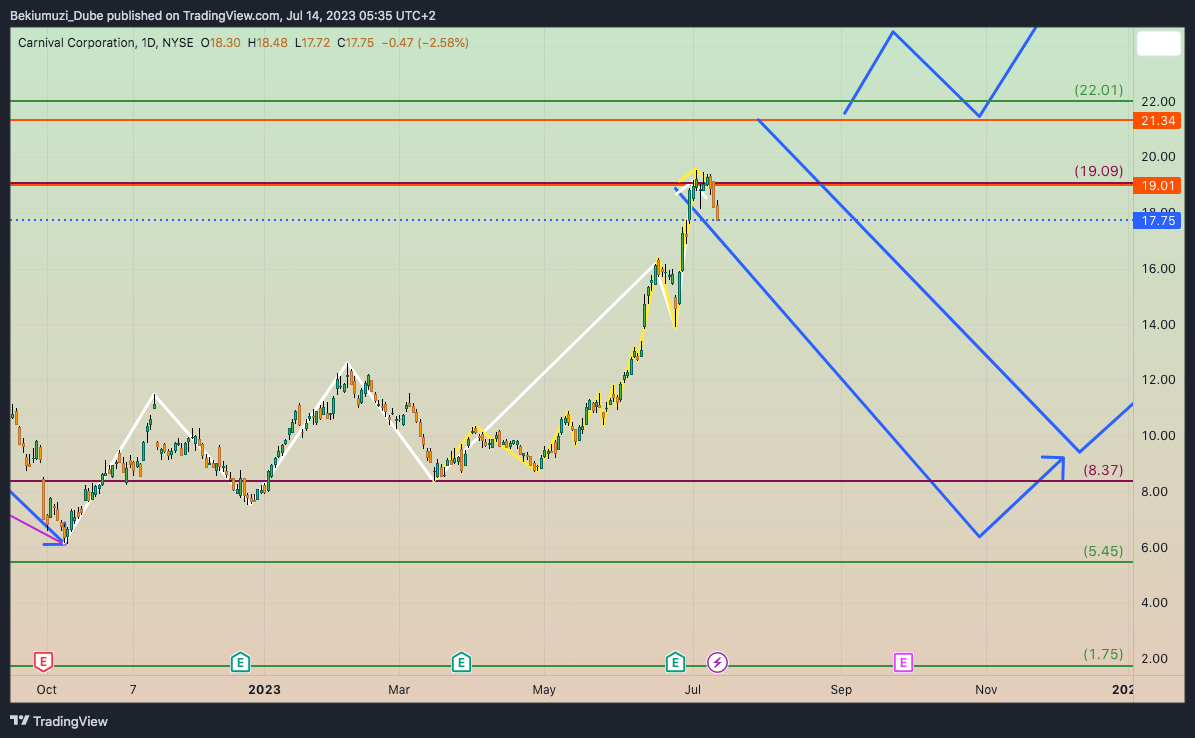
Task: Click the open price O18.30 value
Action: [x=220, y=43]
